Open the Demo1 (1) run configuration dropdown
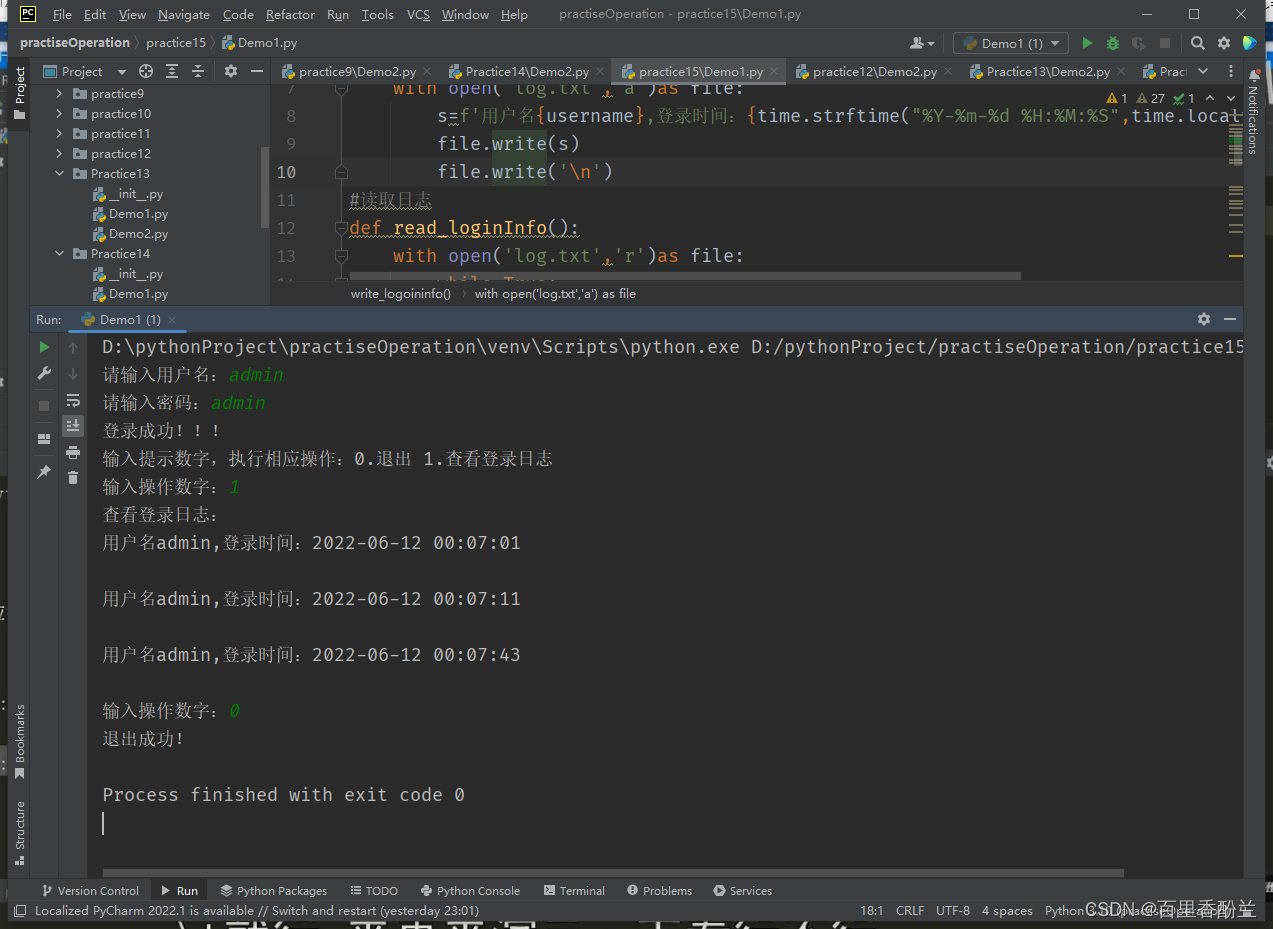The width and height of the screenshot is (1273, 929). 1010,43
